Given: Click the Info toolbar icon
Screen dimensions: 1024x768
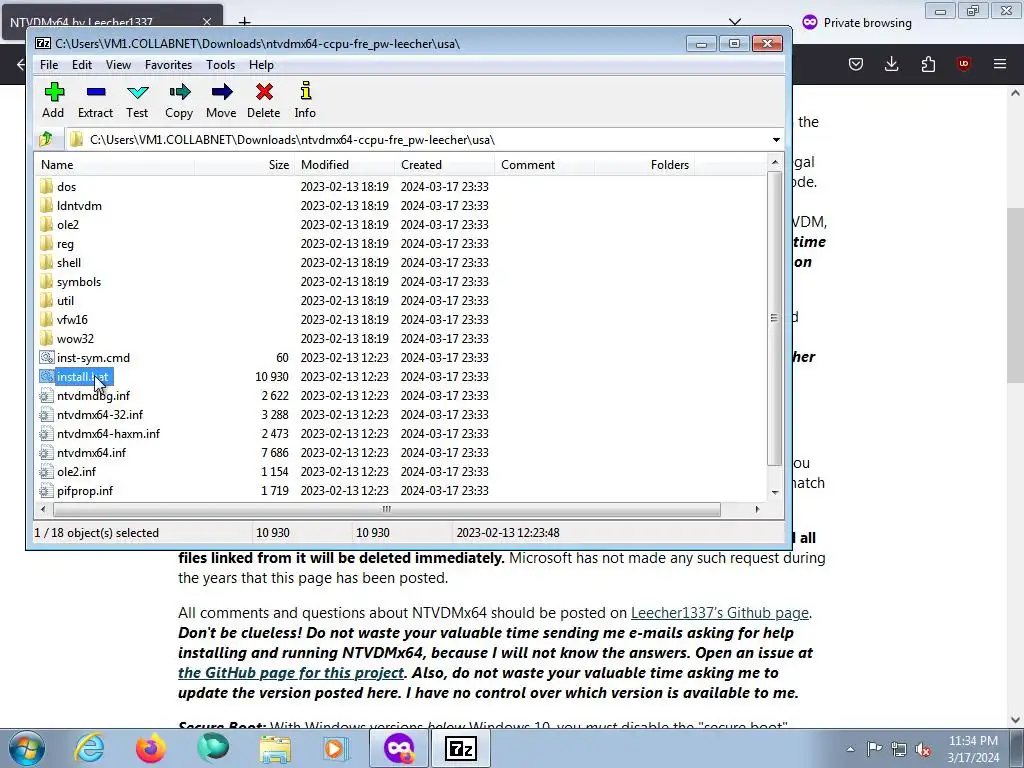Looking at the screenshot, I should tap(305, 91).
